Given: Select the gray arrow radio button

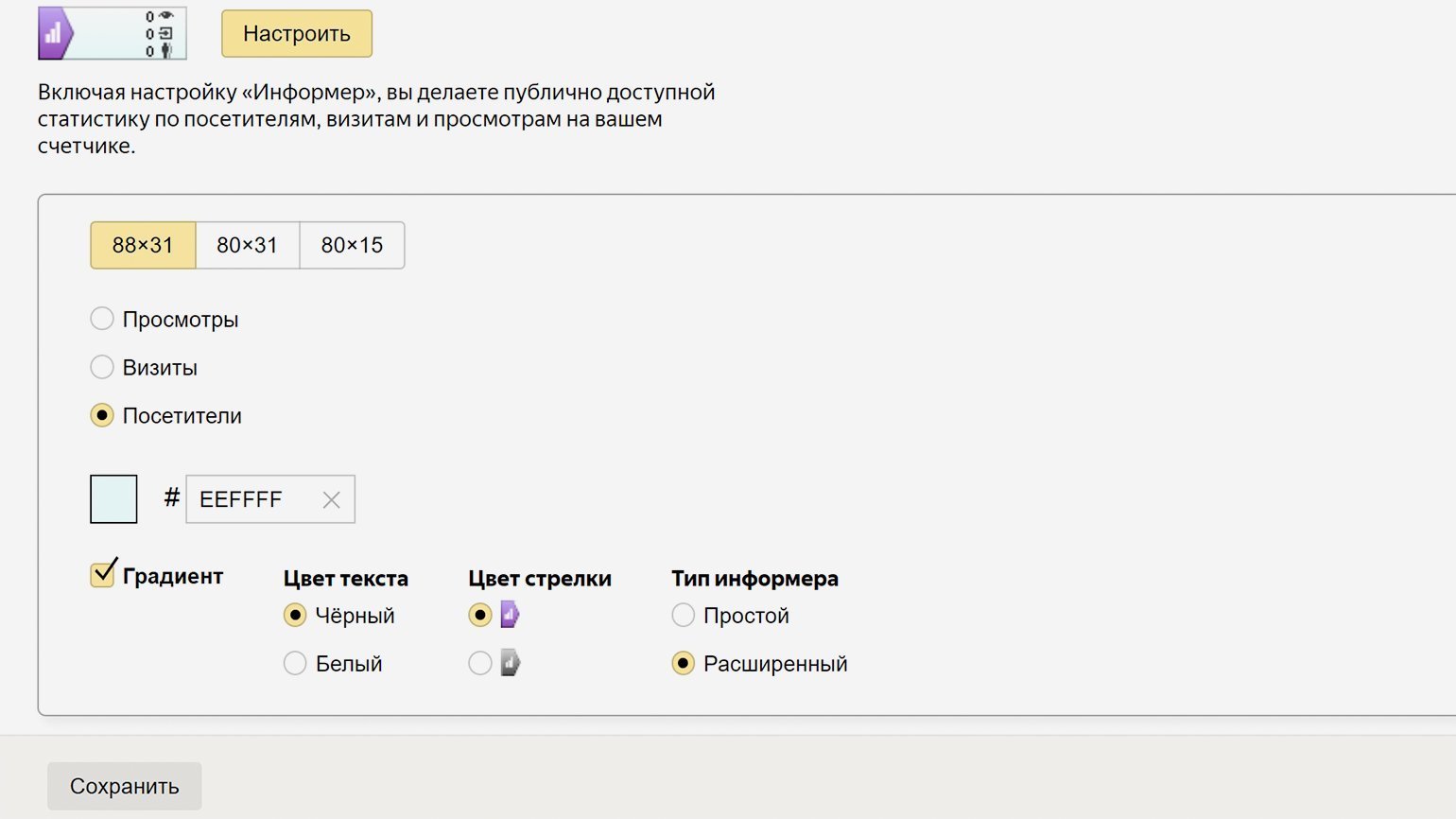Looking at the screenshot, I should click(480, 664).
